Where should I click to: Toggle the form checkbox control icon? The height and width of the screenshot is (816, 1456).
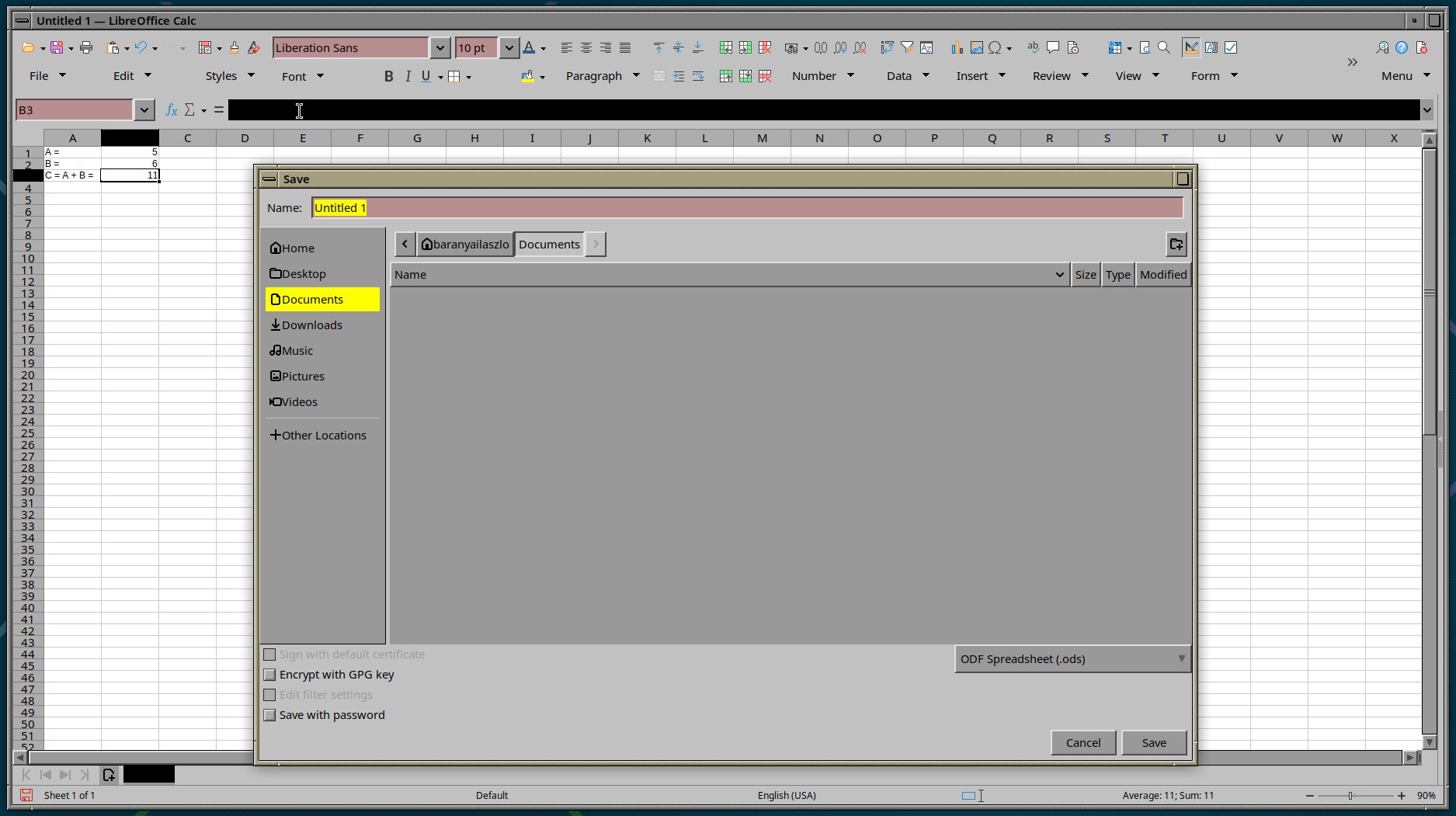[x=1231, y=47]
